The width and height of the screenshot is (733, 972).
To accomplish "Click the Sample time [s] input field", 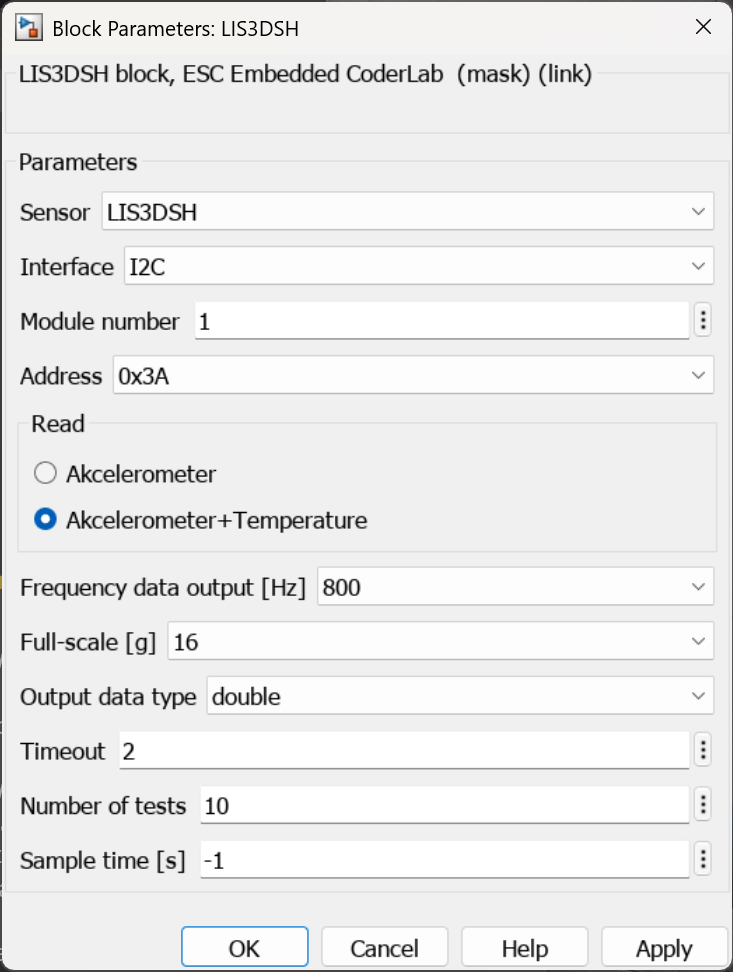I will (445, 860).
